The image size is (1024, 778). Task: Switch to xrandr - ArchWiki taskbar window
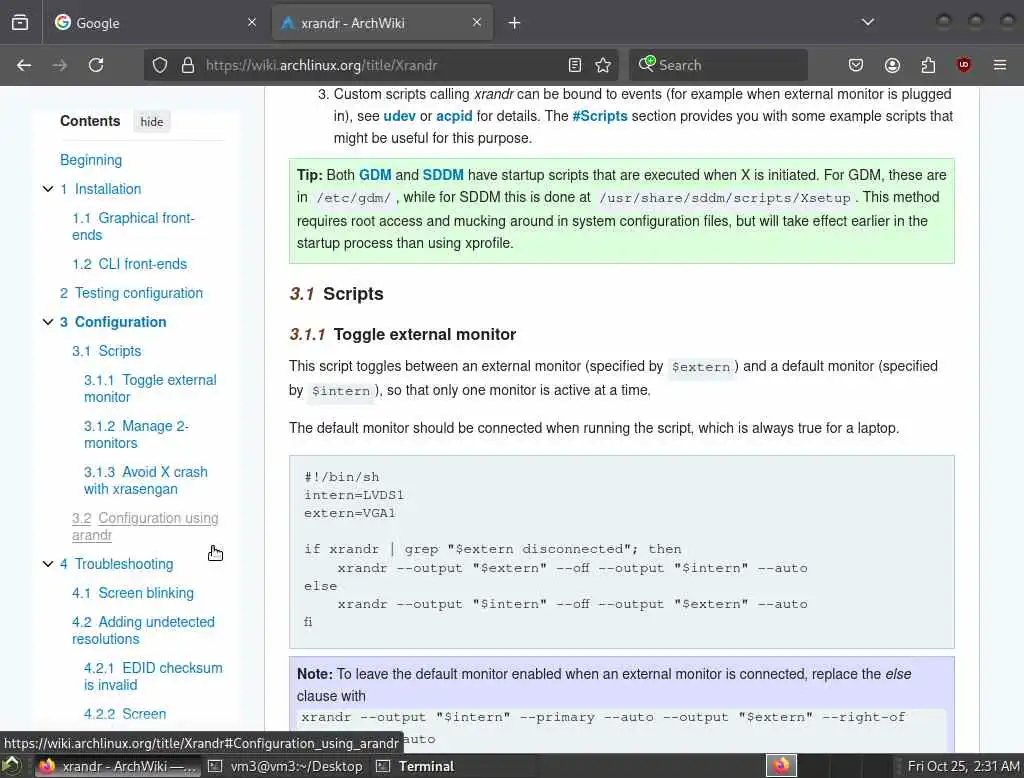coord(116,766)
